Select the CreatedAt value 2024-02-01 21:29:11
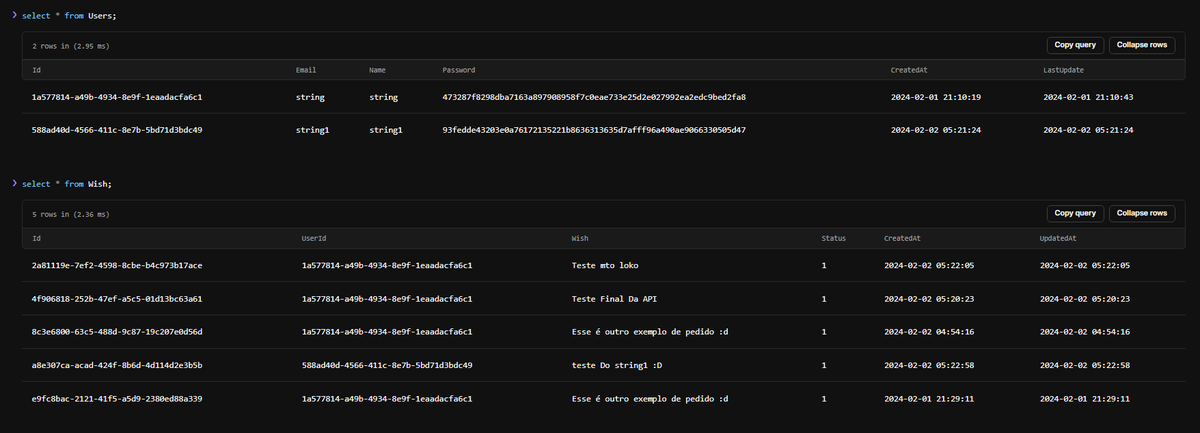Viewport: 1200px width, 433px height. click(x=929, y=398)
